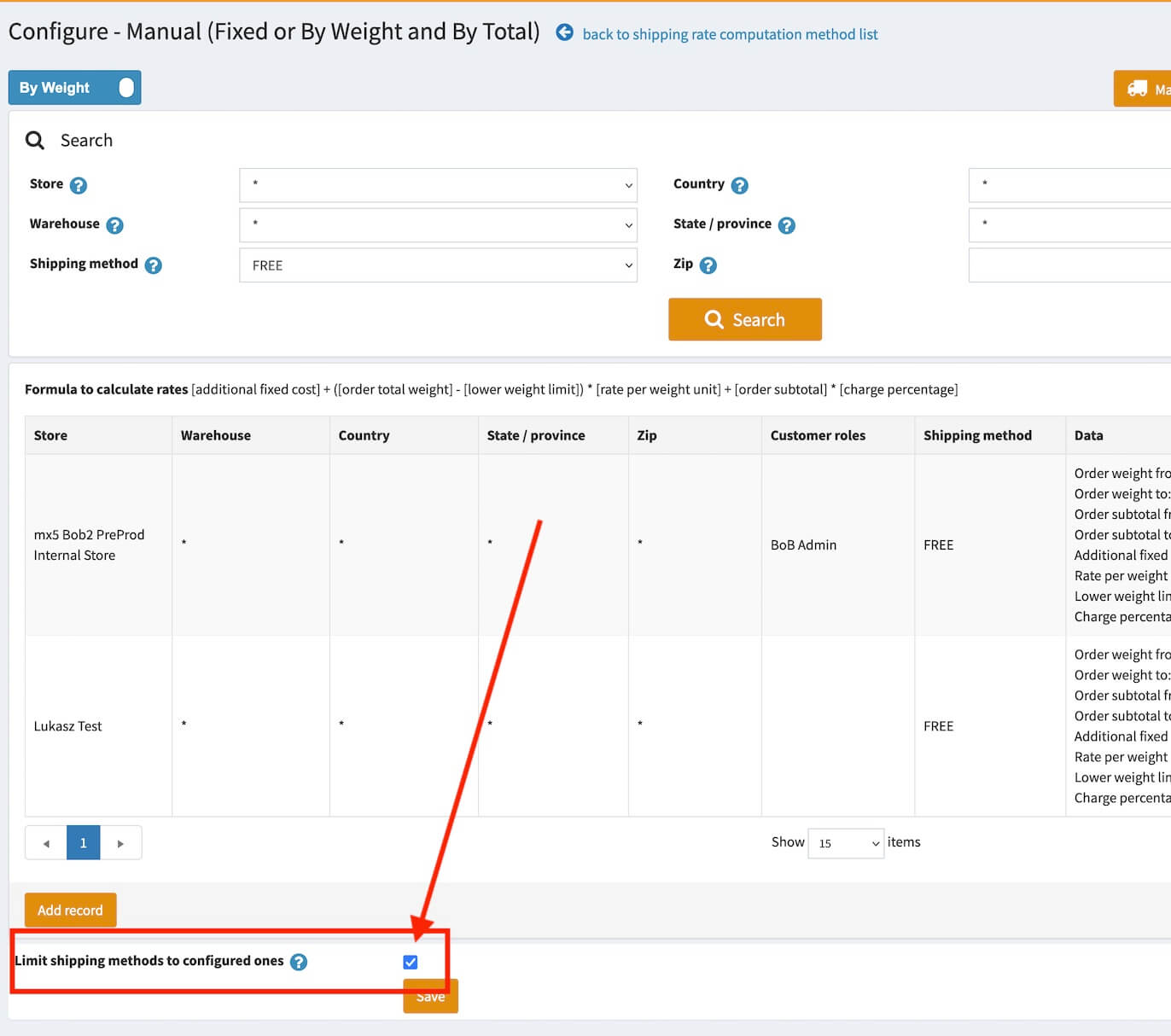Change the Show items per page dropdown
Image resolution: width=1171 pixels, height=1036 pixels.
[845, 843]
